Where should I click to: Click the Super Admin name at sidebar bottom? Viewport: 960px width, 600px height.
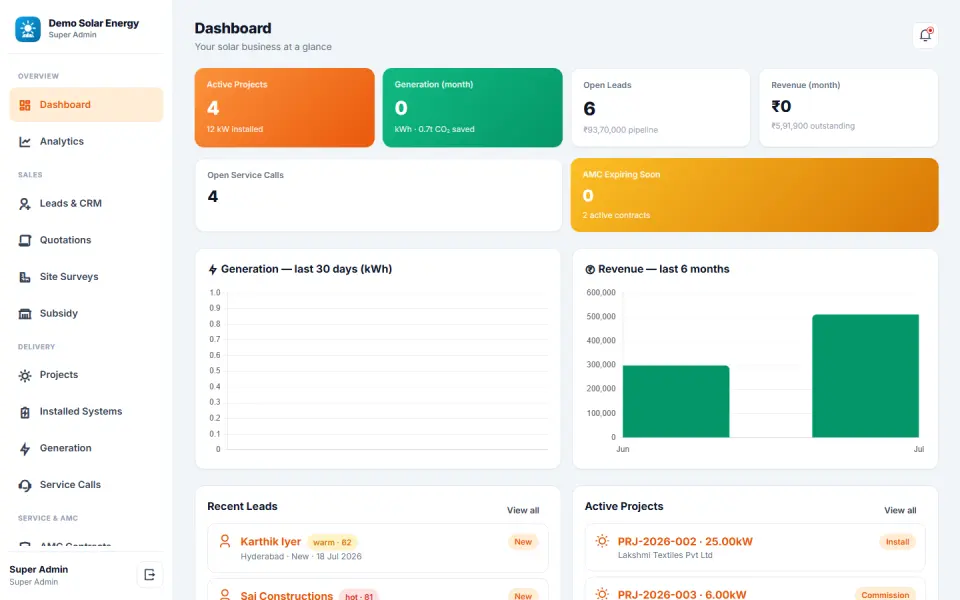(39, 569)
